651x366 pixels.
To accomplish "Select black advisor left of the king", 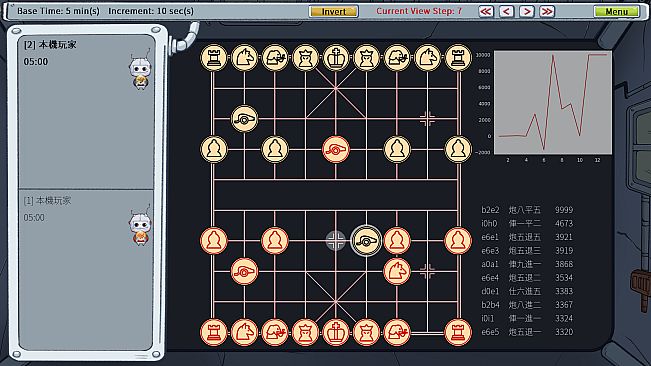I will point(305,57).
